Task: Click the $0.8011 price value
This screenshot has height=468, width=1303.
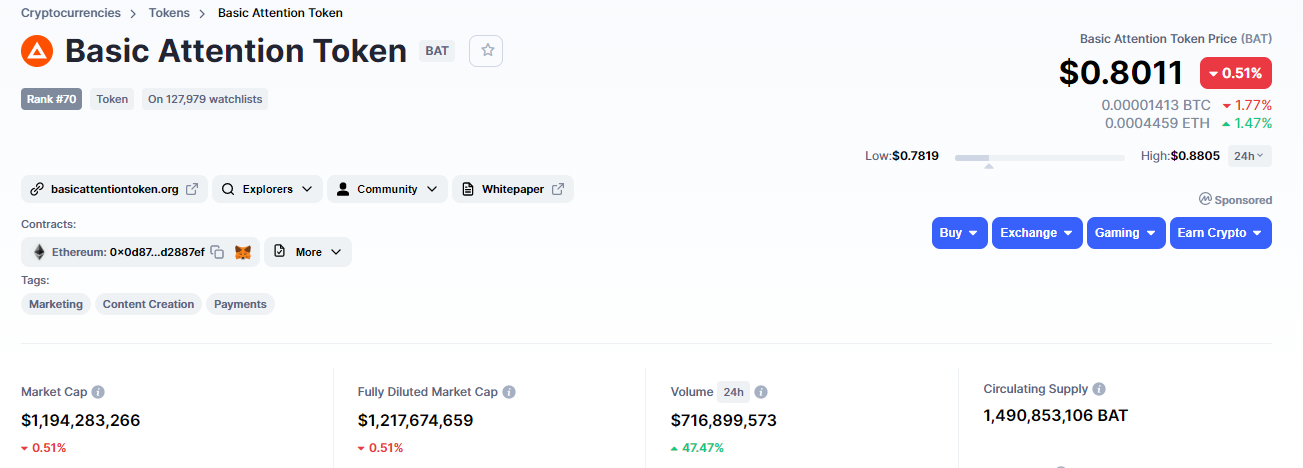Action: [x=1121, y=73]
